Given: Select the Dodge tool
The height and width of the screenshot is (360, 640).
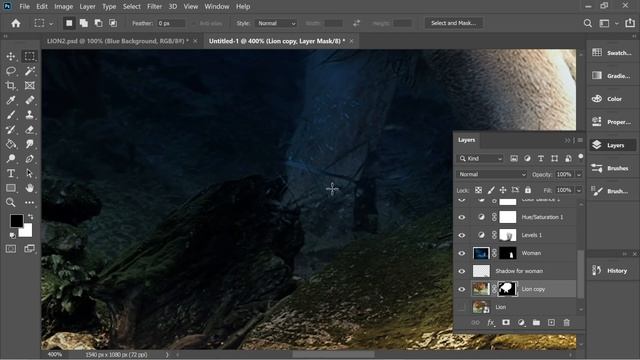Looking at the screenshot, I should [11, 159].
